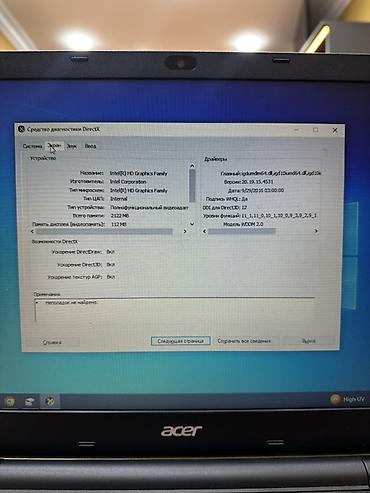370x493 pixels.
Task: Click the Справка button
Action: point(52,342)
